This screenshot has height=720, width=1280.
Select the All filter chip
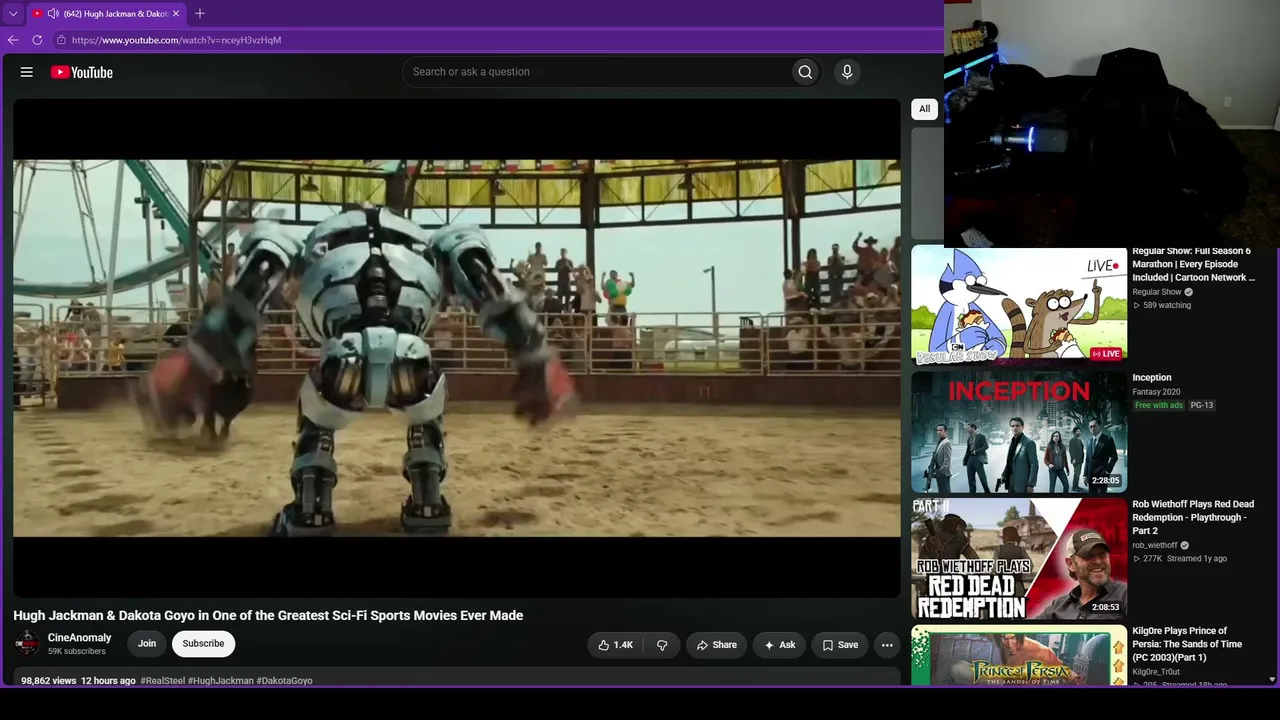pos(924,109)
